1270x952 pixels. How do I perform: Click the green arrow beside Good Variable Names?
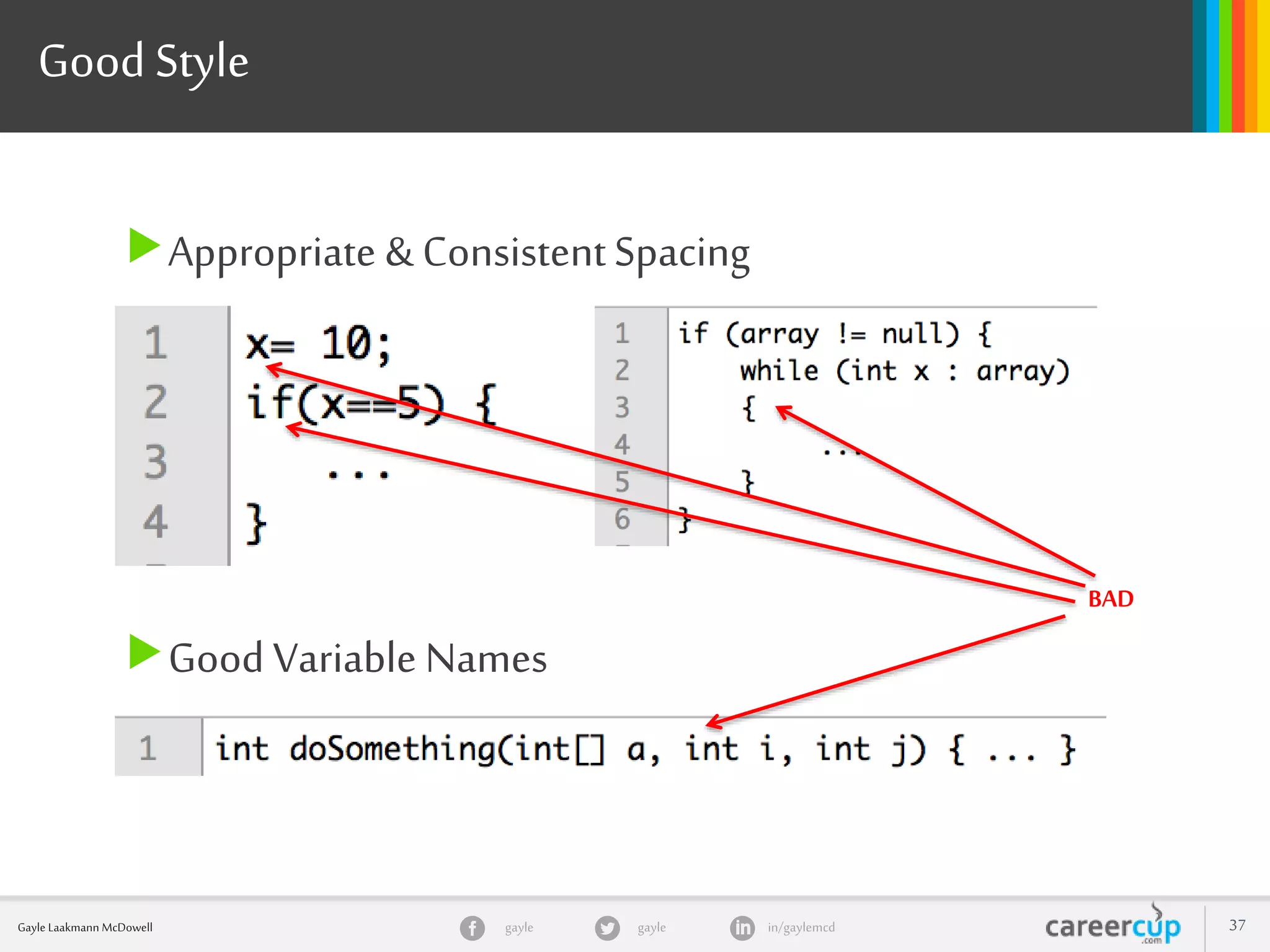click(144, 651)
